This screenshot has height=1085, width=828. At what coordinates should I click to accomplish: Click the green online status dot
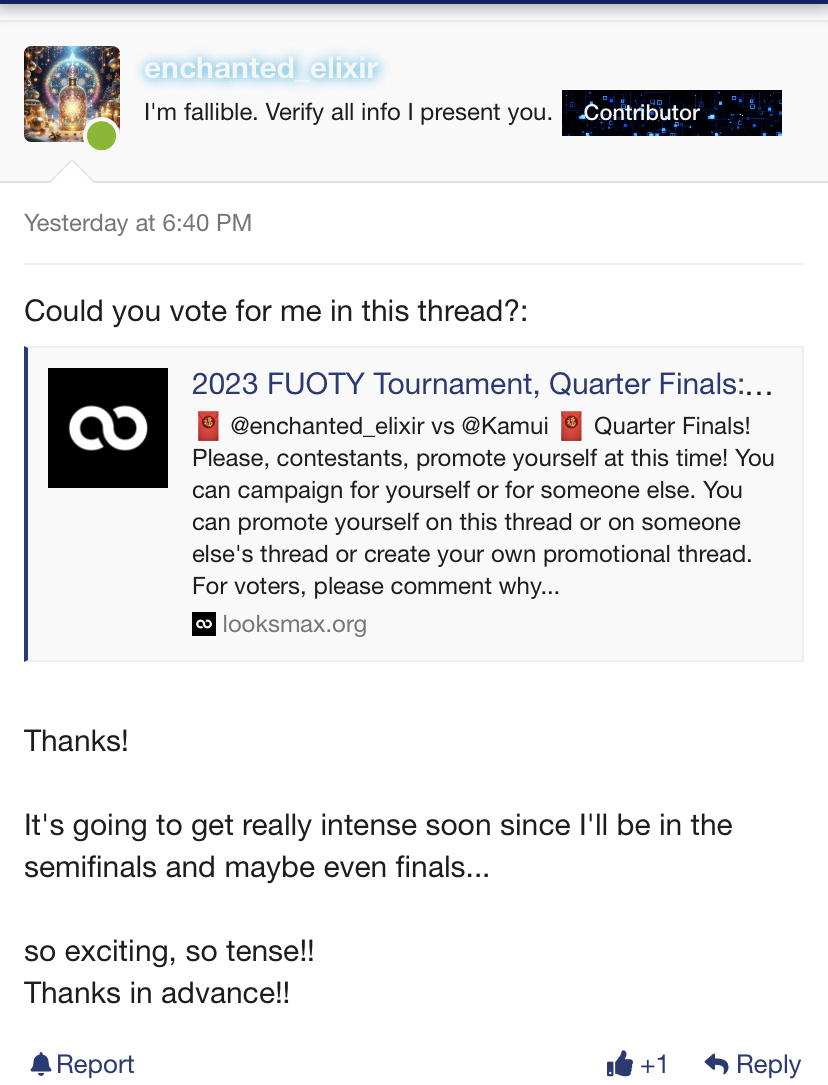click(101, 135)
